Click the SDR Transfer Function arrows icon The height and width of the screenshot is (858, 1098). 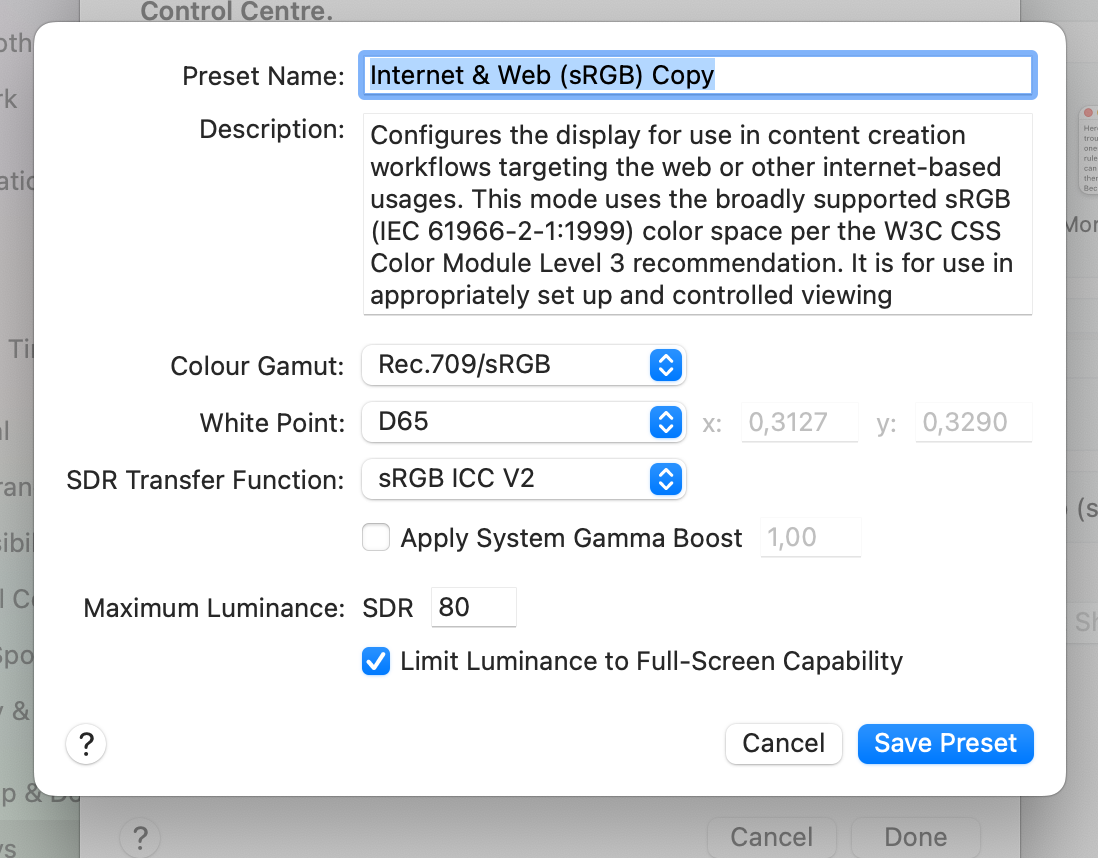(x=665, y=479)
